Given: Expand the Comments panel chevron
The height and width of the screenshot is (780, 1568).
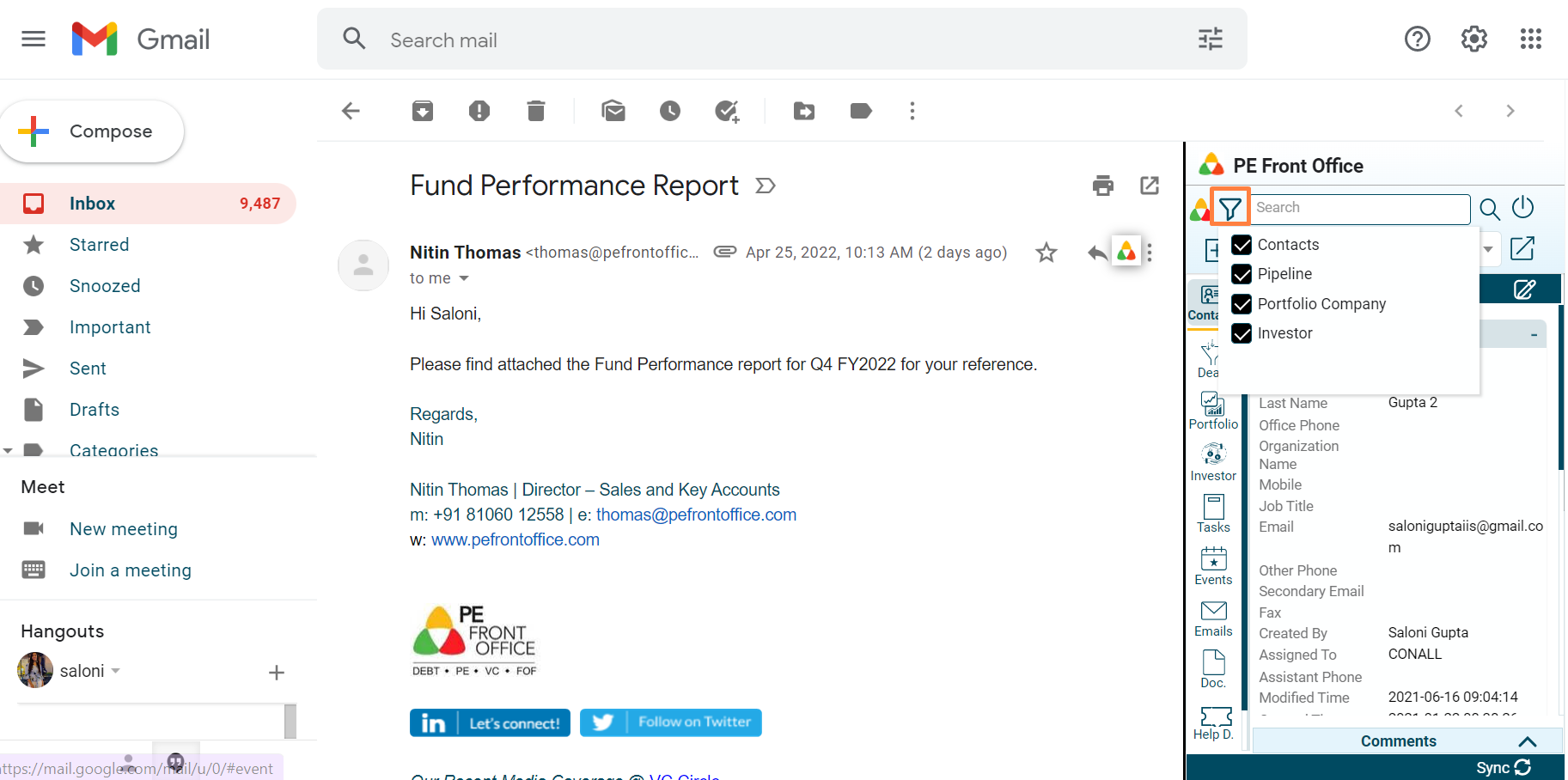Looking at the screenshot, I should tap(1527, 741).
